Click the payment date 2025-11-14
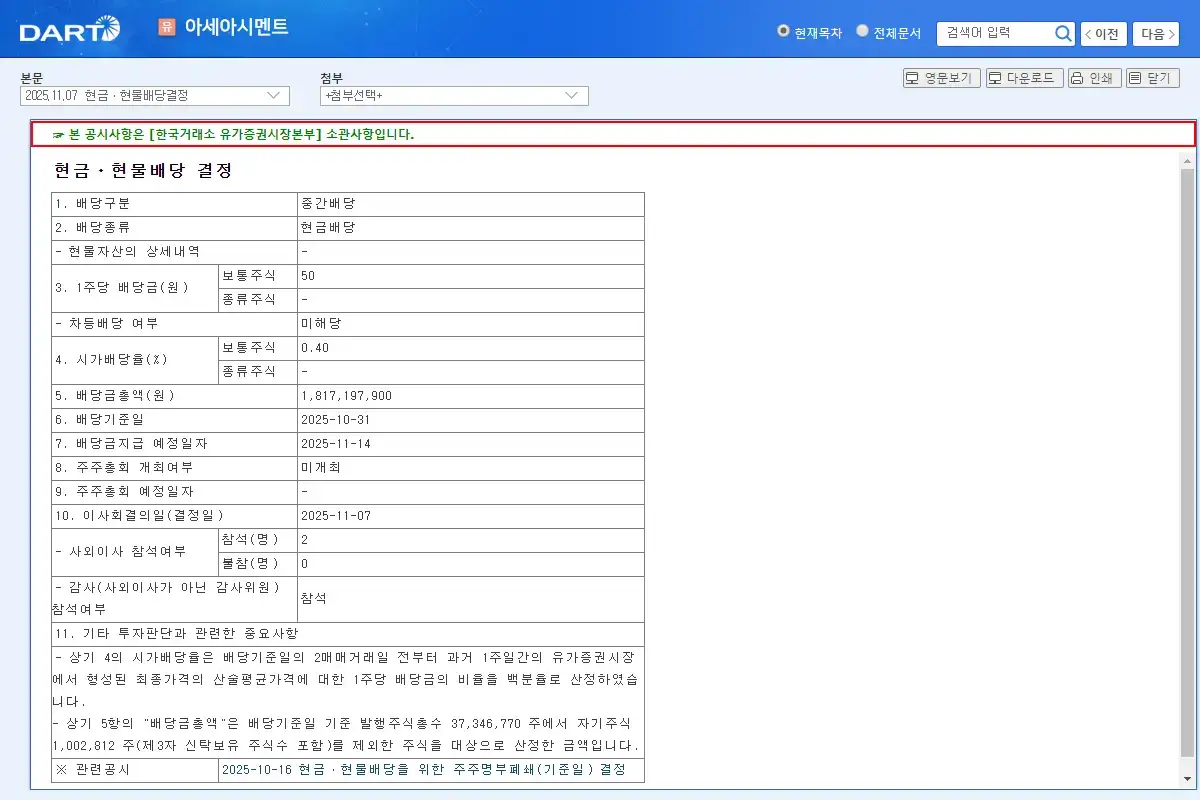The width and height of the screenshot is (1200, 800). (336, 444)
